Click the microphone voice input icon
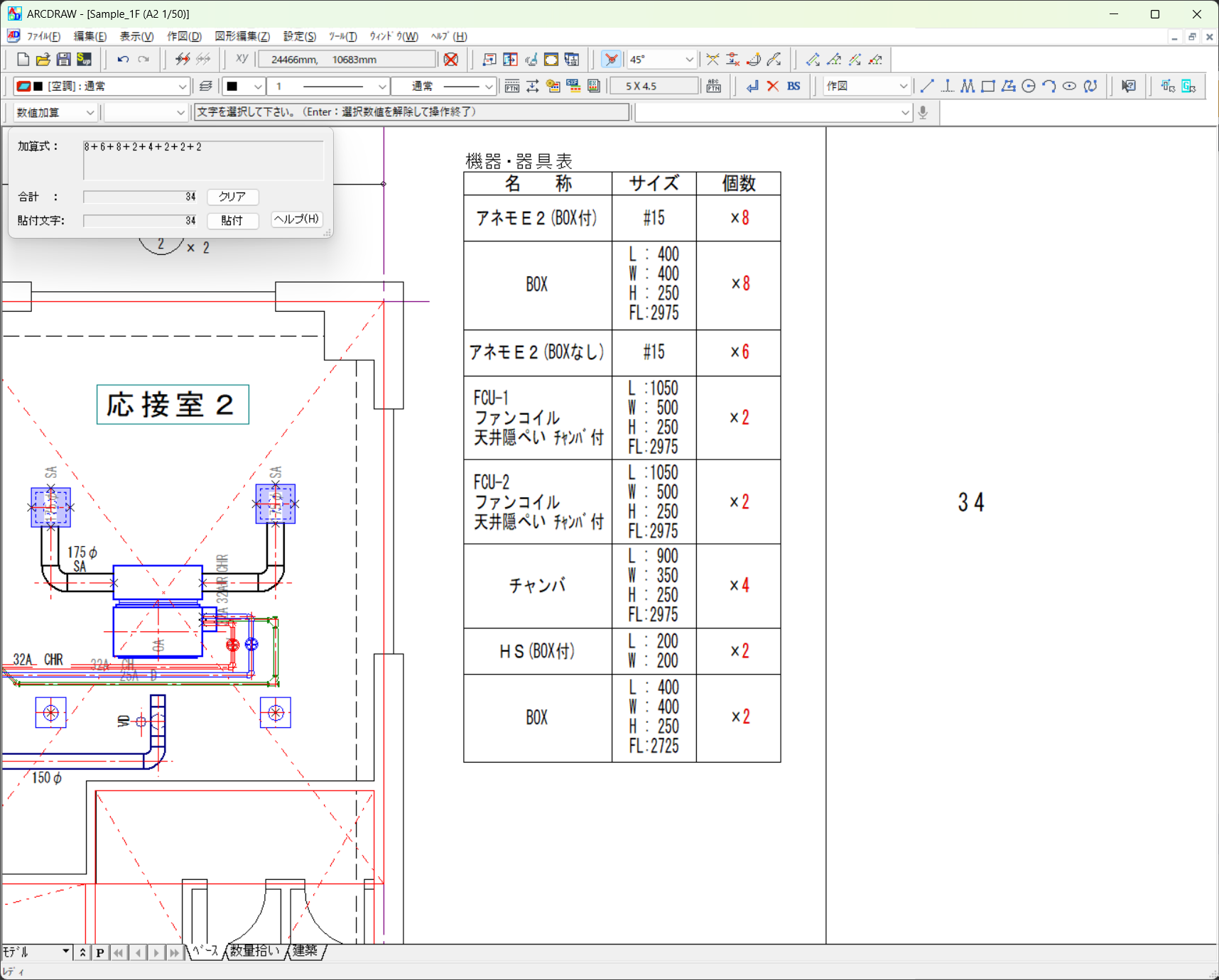This screenshot has width=1219, height=980. coord(923,112)
